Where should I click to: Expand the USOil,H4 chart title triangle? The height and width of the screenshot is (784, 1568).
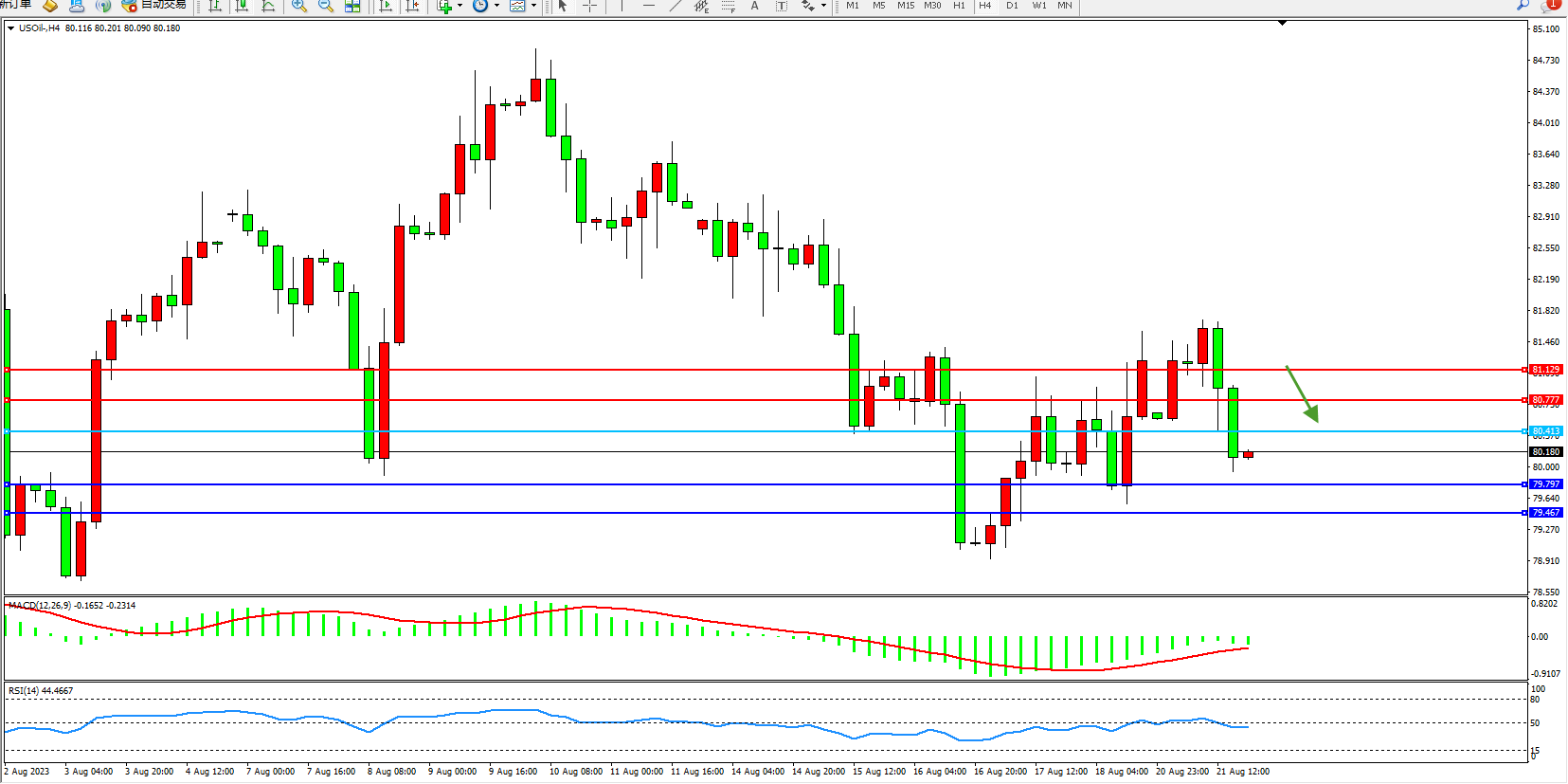tap(11, 28)
